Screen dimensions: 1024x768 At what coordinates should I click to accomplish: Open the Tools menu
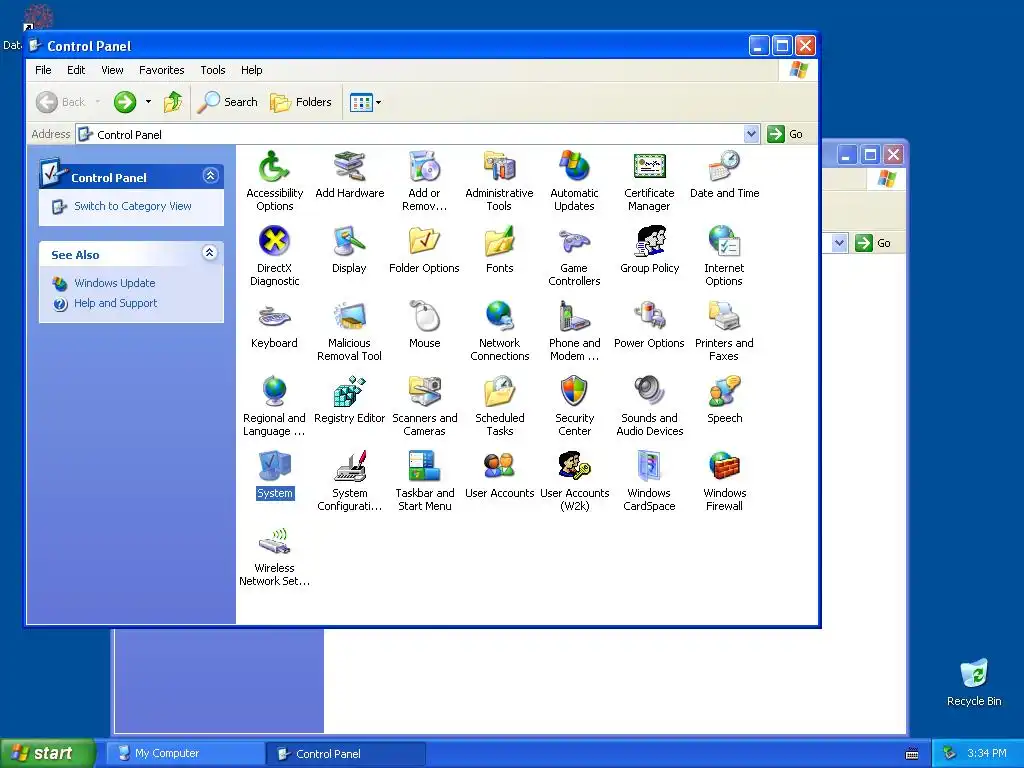click(x=212, y=70)
